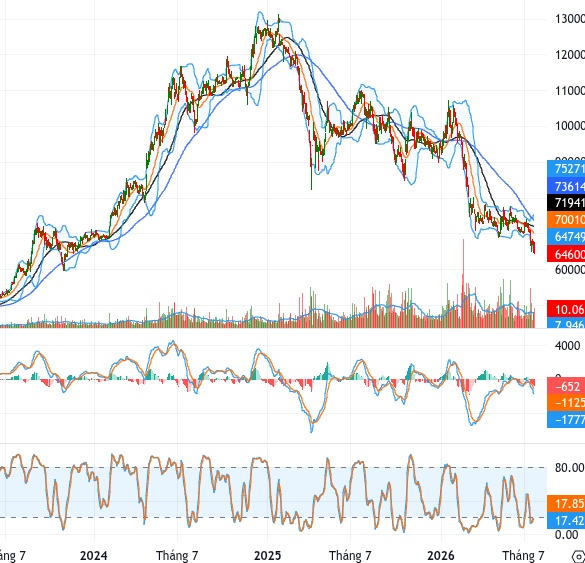Viewport: 585px width, 563px height.
Task: Click the 2025 label on time axis
Action: point(268,556)
